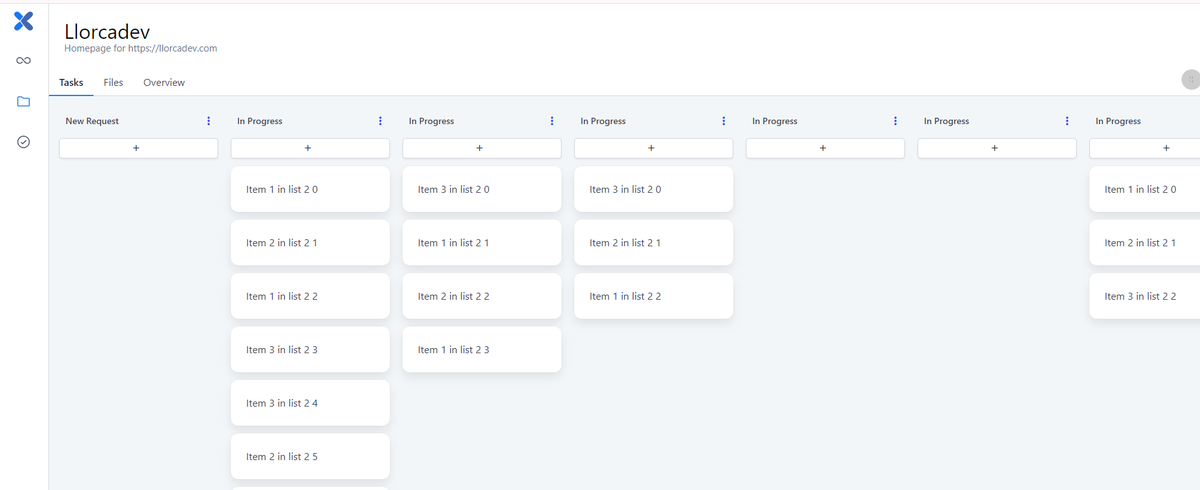The height and width of the screenshot is (490, 1200).
Task: Click the 'Homepage for https://llorcadev.com' subtitle
Action: (141, 48)
